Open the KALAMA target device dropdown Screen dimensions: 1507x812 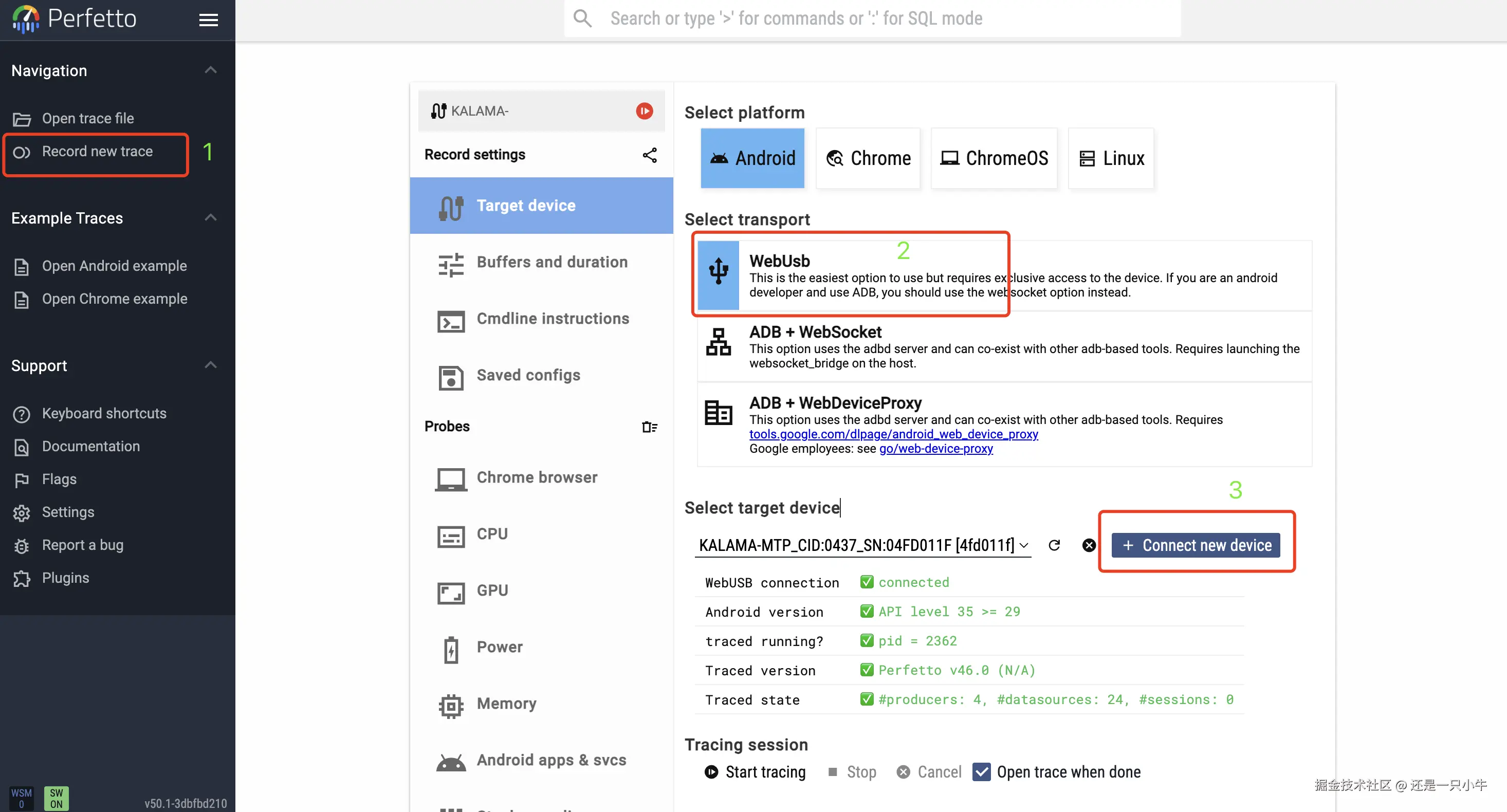862,545
